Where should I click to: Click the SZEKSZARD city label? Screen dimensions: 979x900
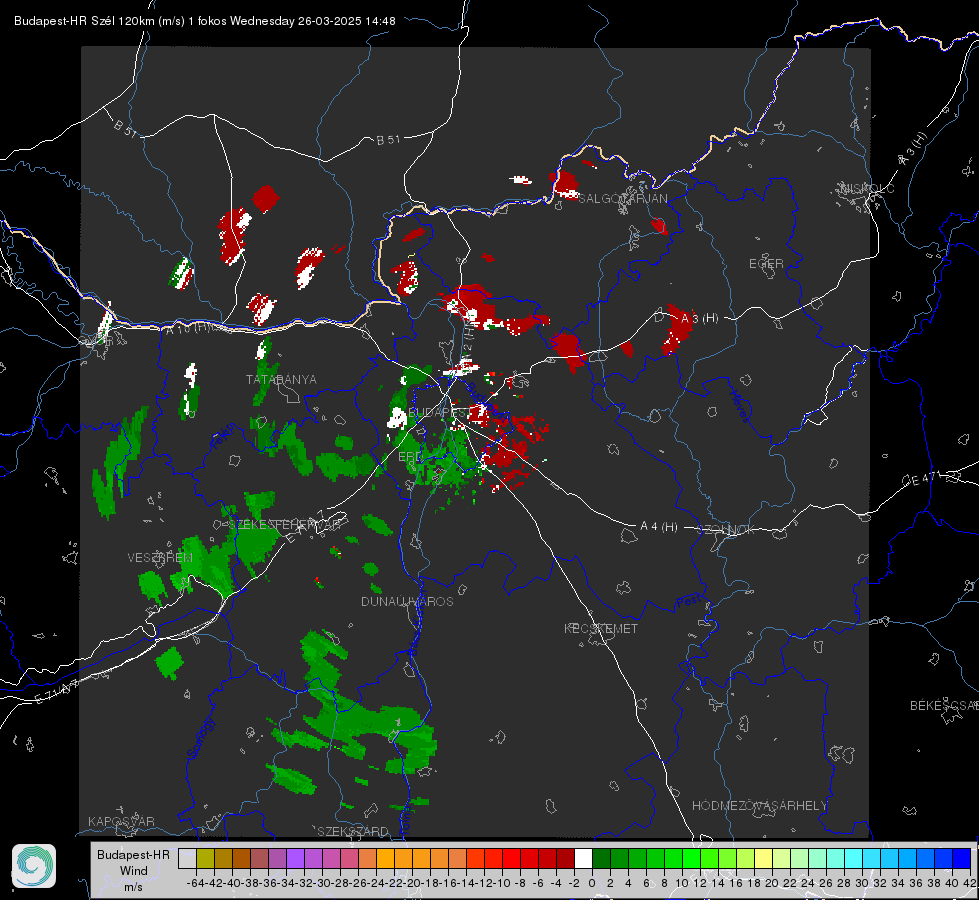point(353,831)
